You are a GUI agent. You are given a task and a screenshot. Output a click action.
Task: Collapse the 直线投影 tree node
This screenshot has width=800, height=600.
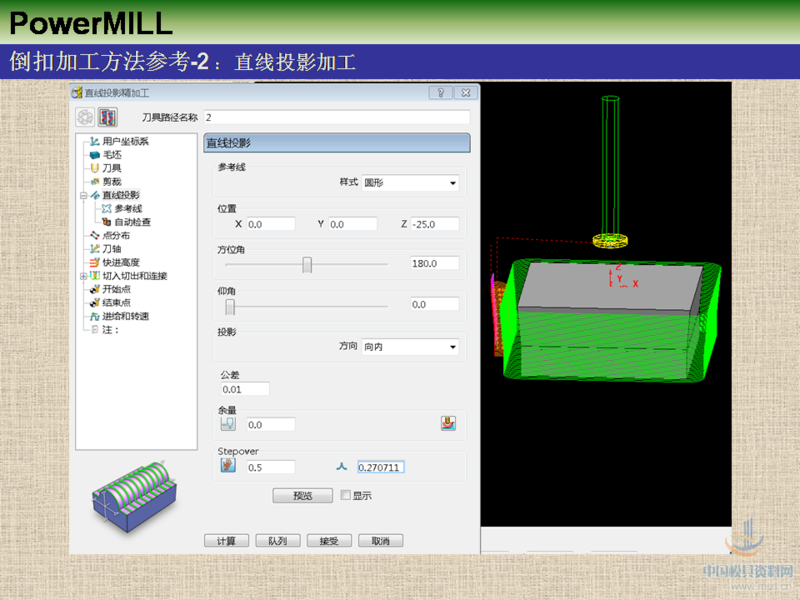pos(83,195)
